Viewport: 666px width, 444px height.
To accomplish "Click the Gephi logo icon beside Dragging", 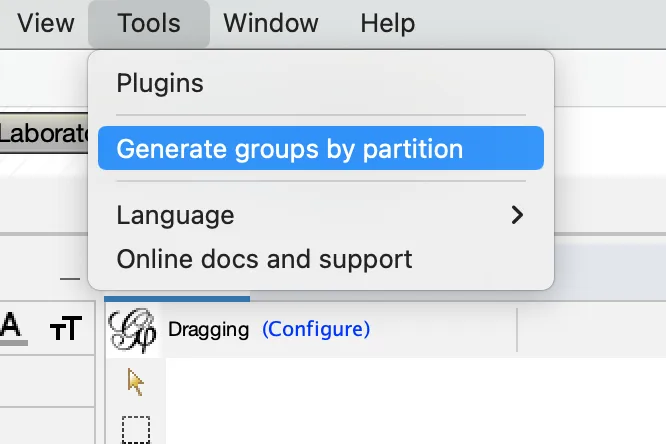I will [x=133, y=330].
